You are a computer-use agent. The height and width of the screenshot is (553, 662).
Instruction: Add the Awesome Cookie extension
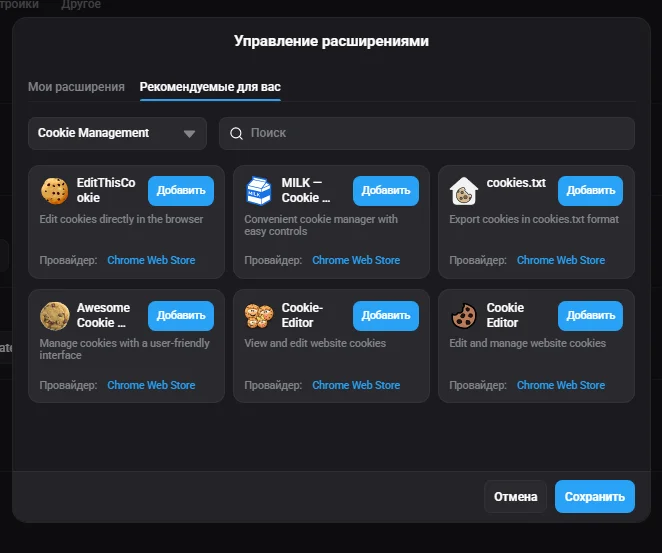[181, 316]
